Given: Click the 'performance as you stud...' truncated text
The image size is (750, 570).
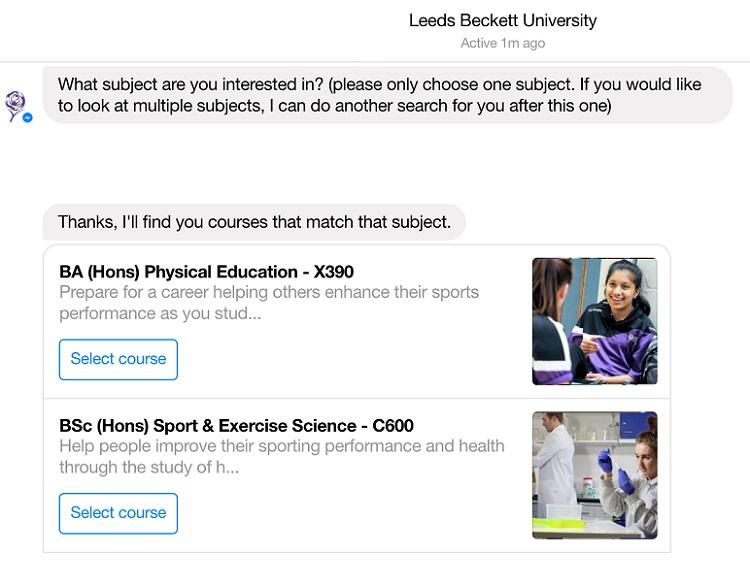Looking at the screenshot, I should [160, 313].
